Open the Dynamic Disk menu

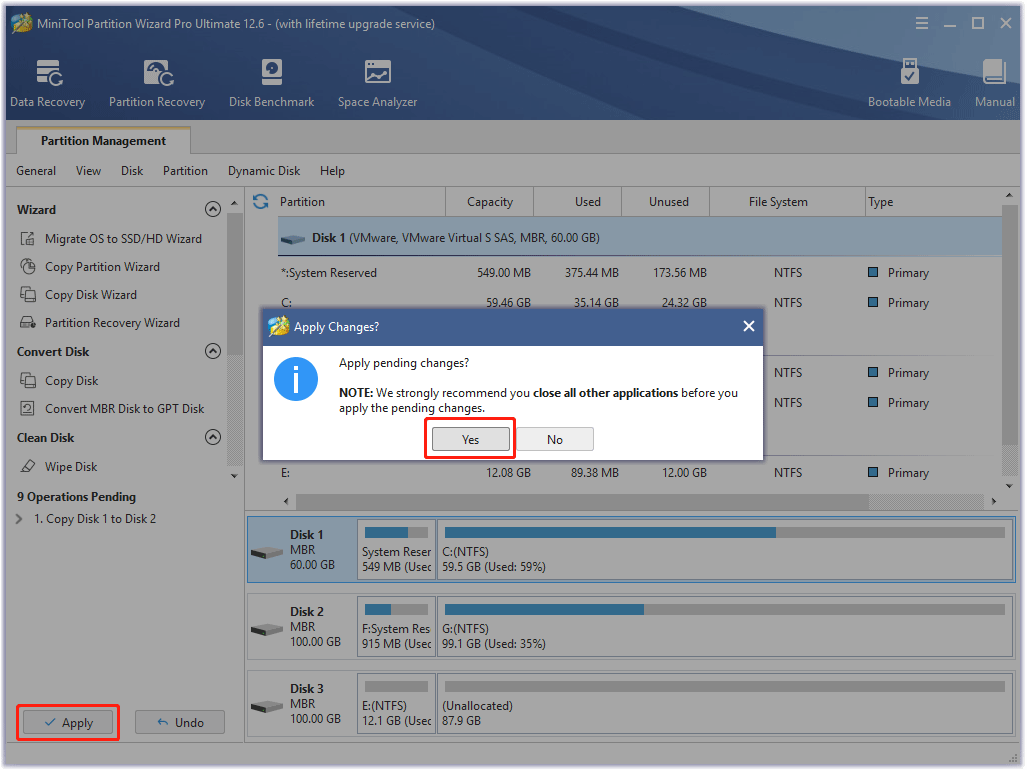[x=264, y=171]
